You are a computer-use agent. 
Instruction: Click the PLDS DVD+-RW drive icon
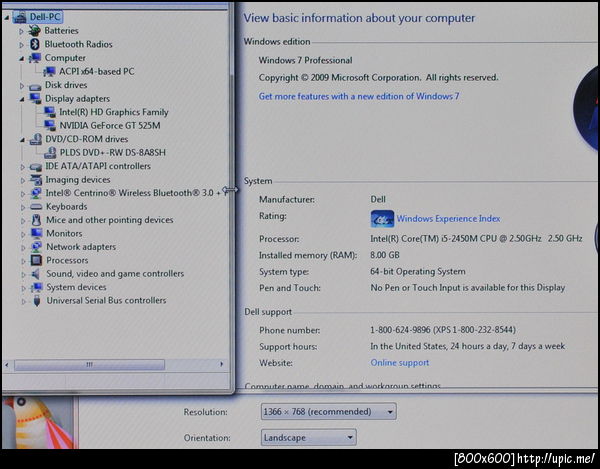point(50,152)
